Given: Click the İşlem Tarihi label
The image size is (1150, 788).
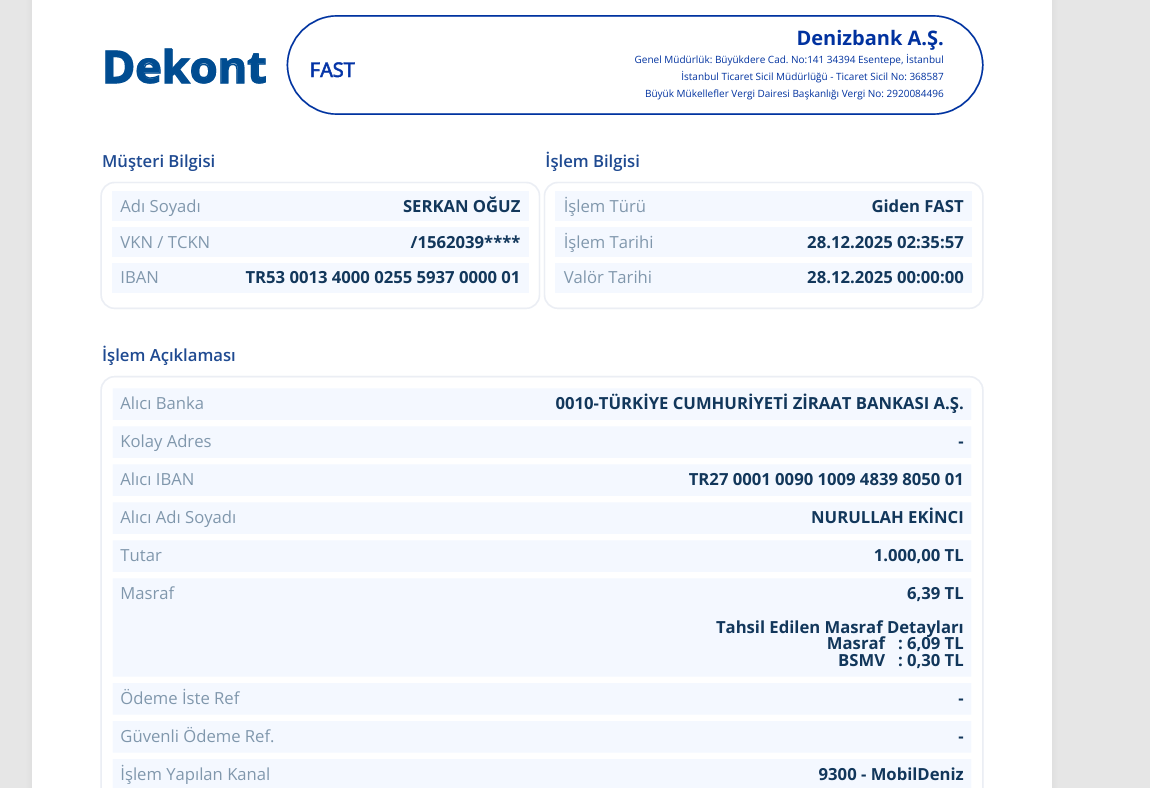Looking at the screenshot, I should coord(608,242).
